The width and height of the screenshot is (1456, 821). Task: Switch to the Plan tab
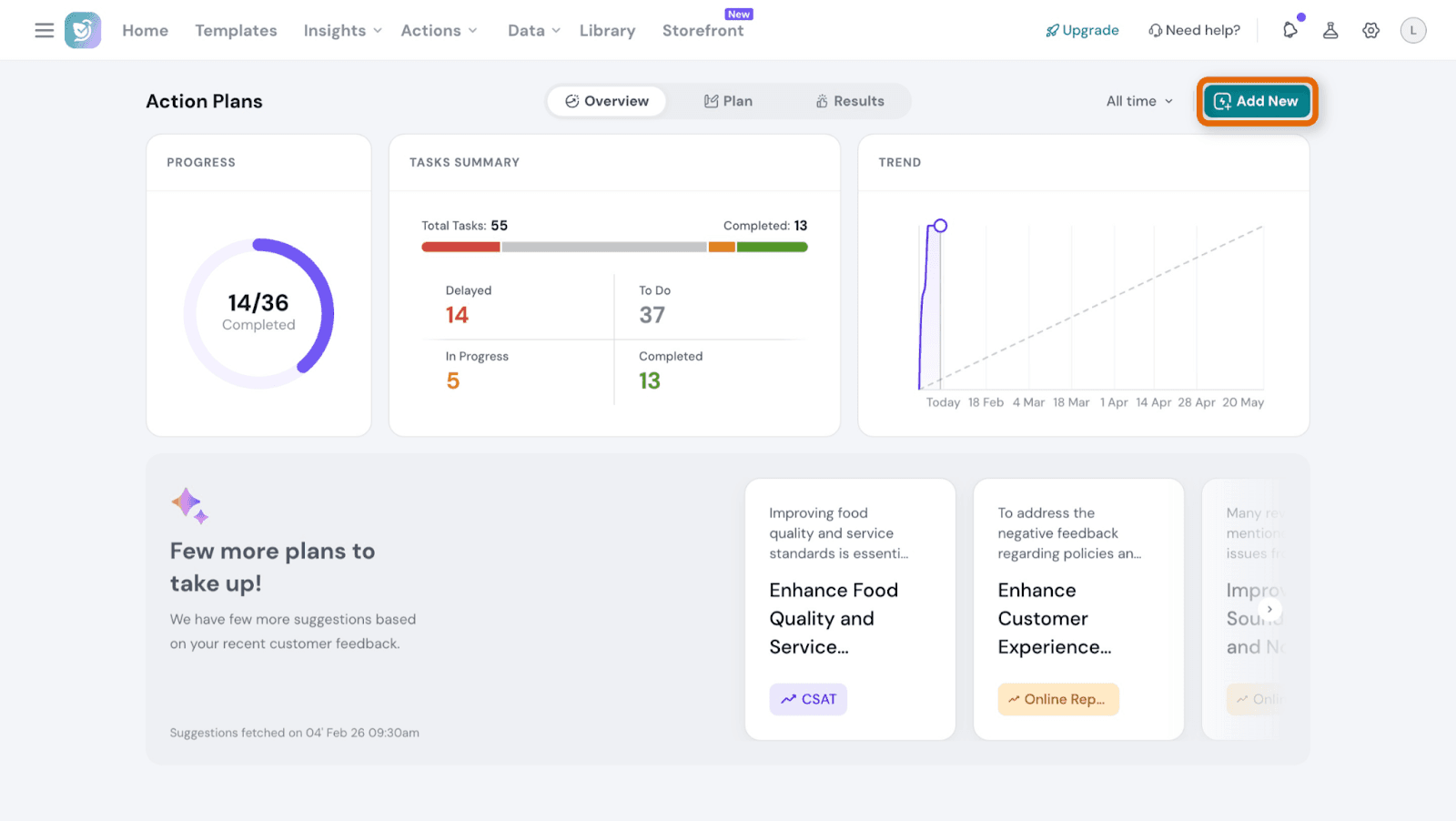(728, 101)
